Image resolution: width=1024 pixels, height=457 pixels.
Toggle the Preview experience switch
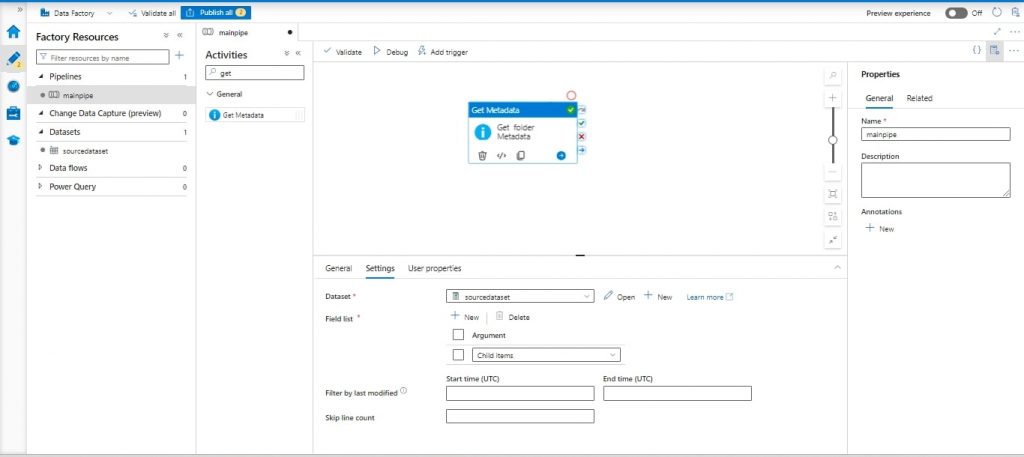956,13
